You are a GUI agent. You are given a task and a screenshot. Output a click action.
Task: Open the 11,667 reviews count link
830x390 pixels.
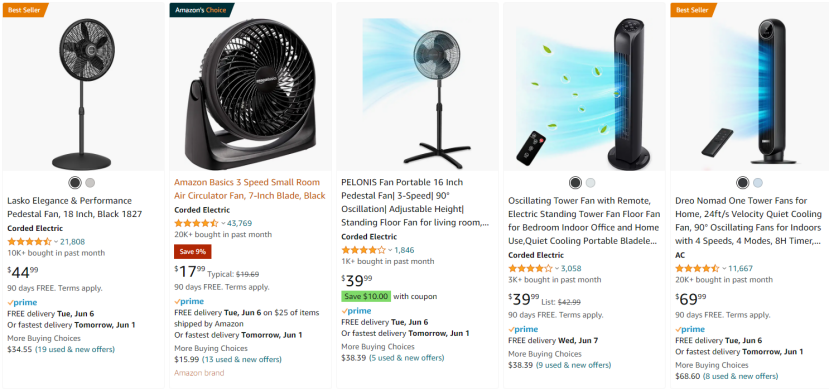741,268
